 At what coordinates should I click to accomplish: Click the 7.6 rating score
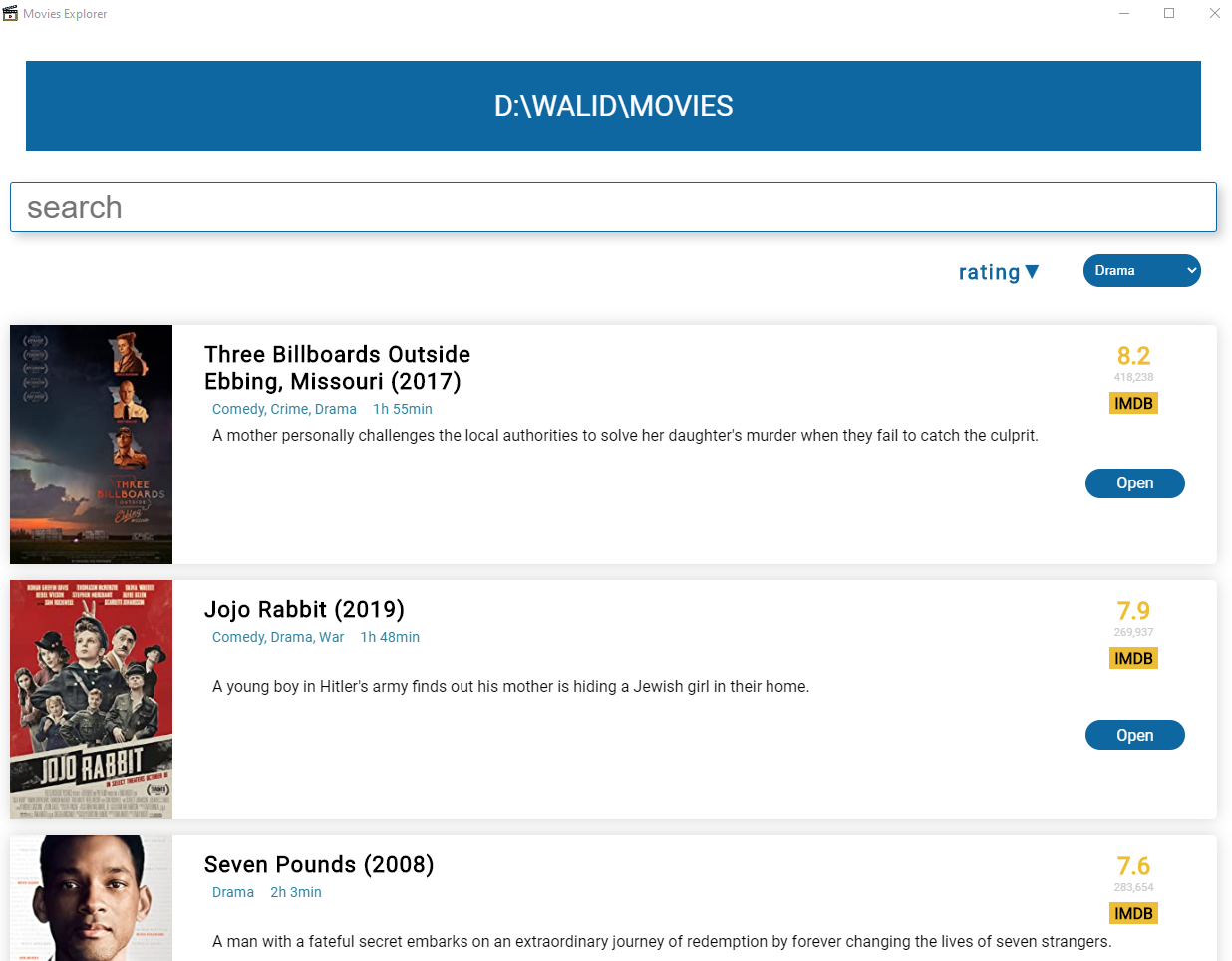(1133, 866)
